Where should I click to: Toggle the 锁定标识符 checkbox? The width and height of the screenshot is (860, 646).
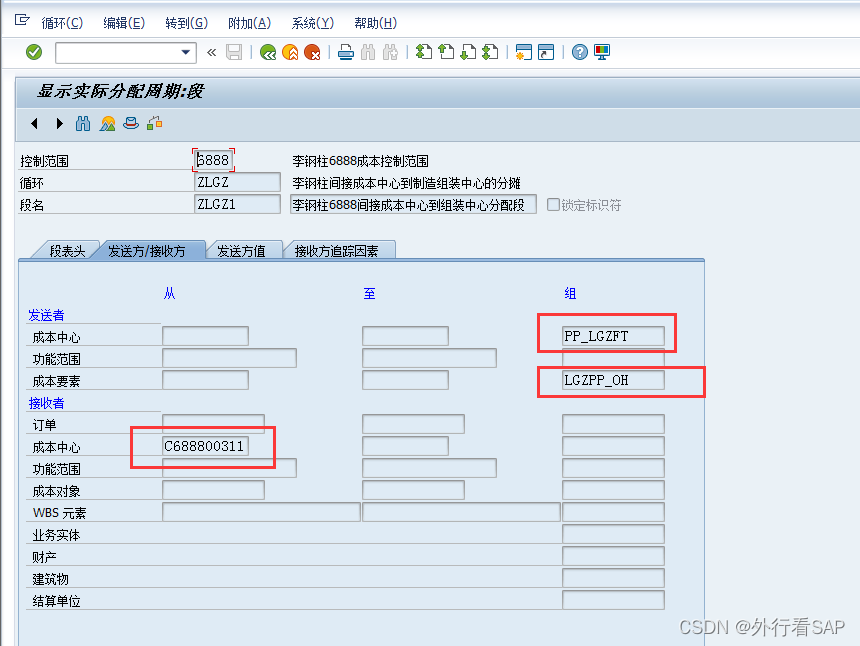click(x=553, y=205)
